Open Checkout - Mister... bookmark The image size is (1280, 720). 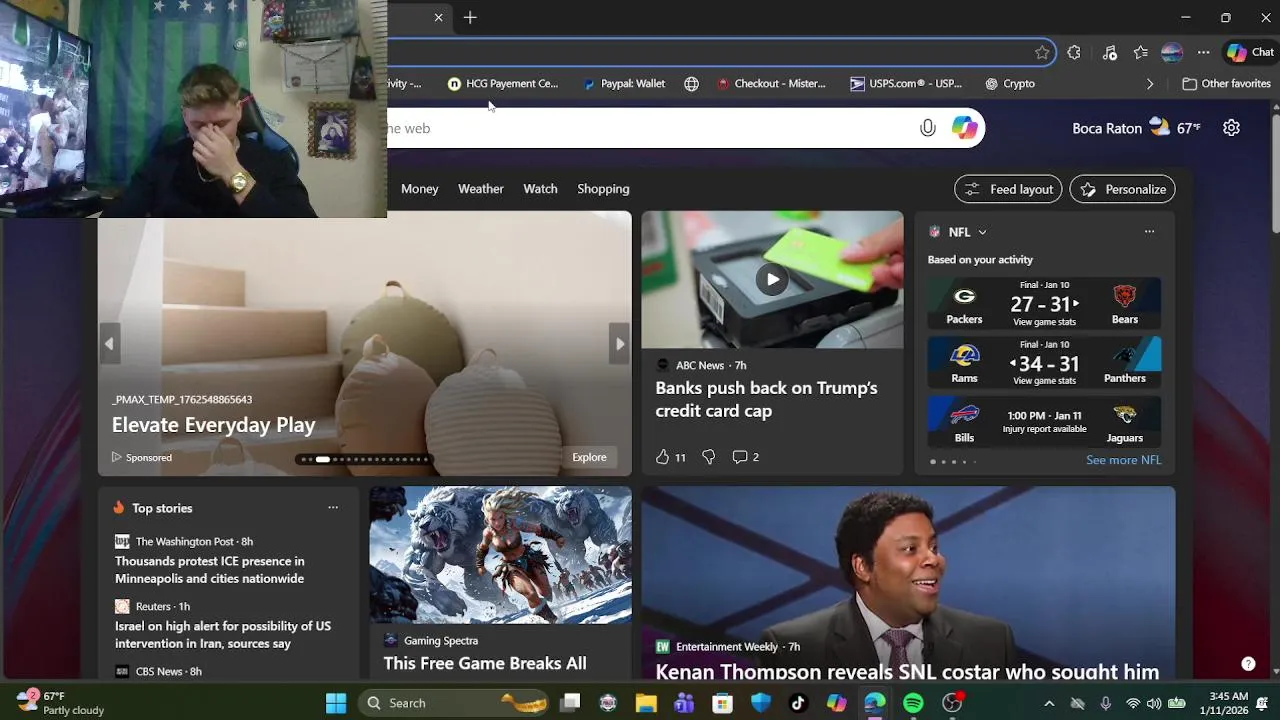pos(771,84)
